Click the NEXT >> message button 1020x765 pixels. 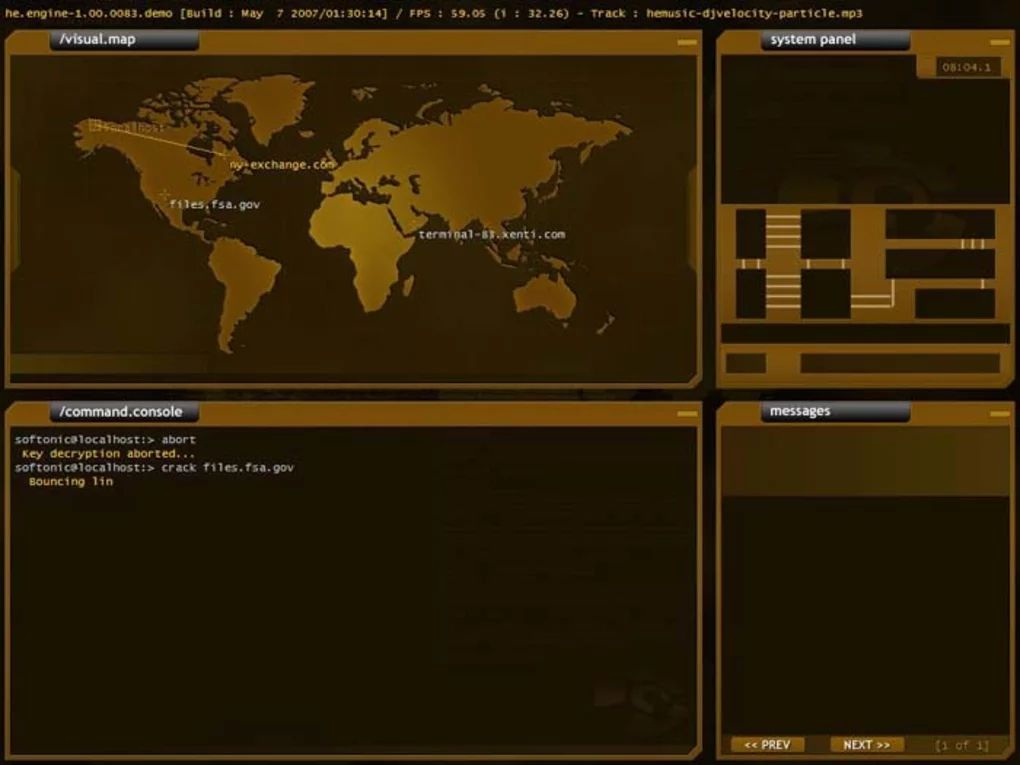(x=866, y=744)
